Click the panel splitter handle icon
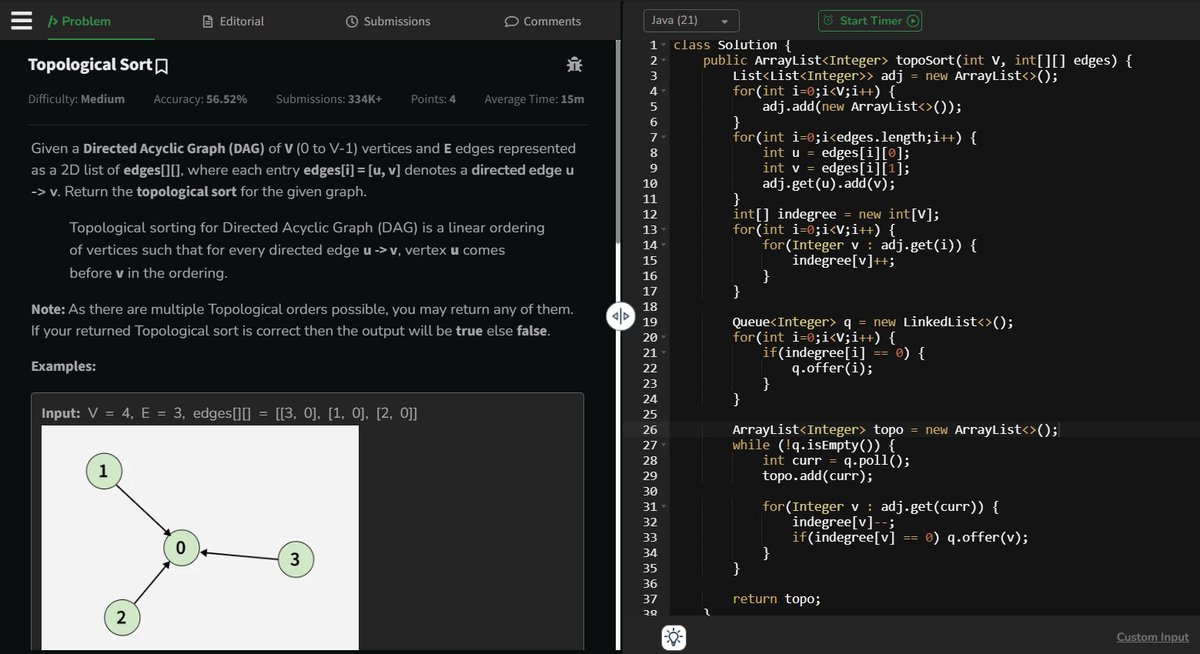Screen dimensions: 1200x654 [x=620, y=316]
